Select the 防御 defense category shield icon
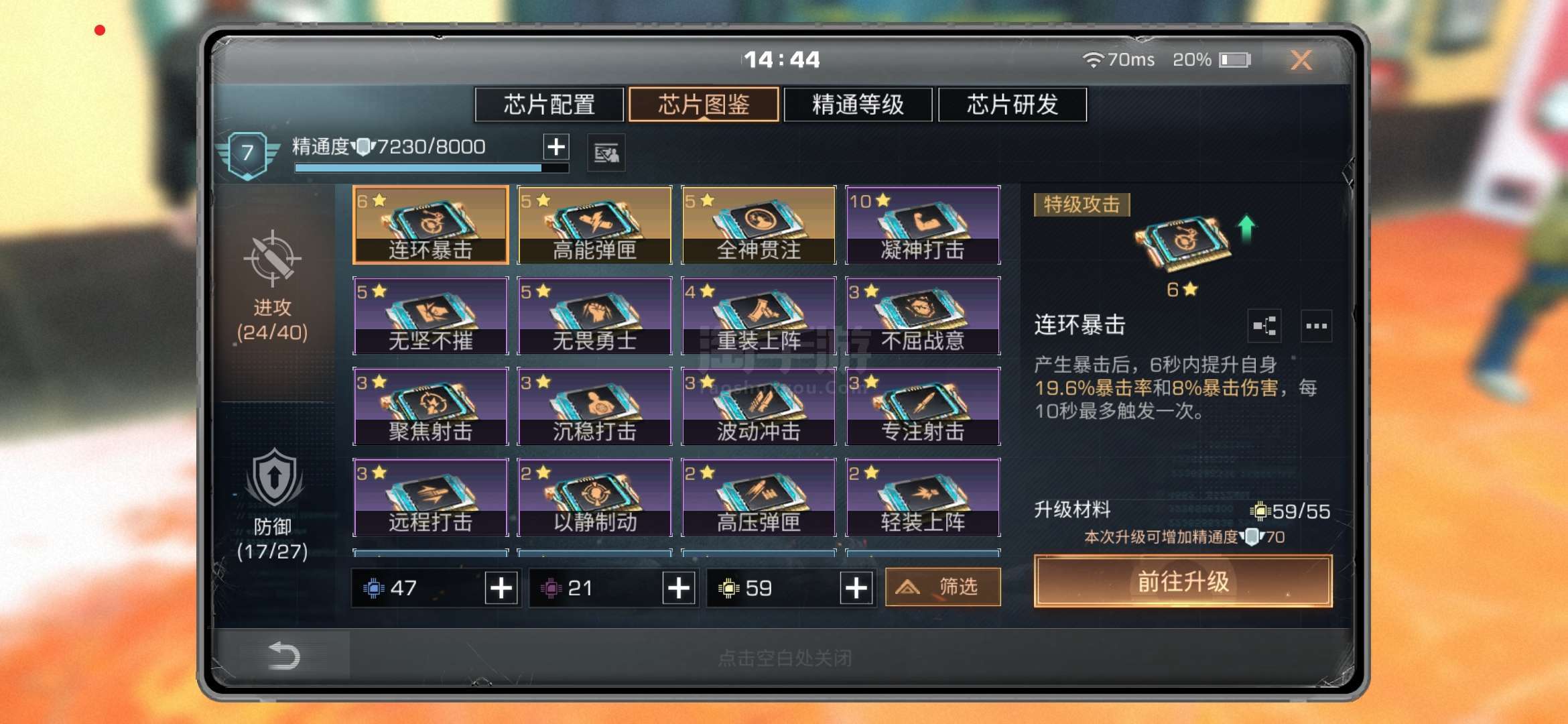The height and width of the screenshot is (724, 1568). [273, 477]
